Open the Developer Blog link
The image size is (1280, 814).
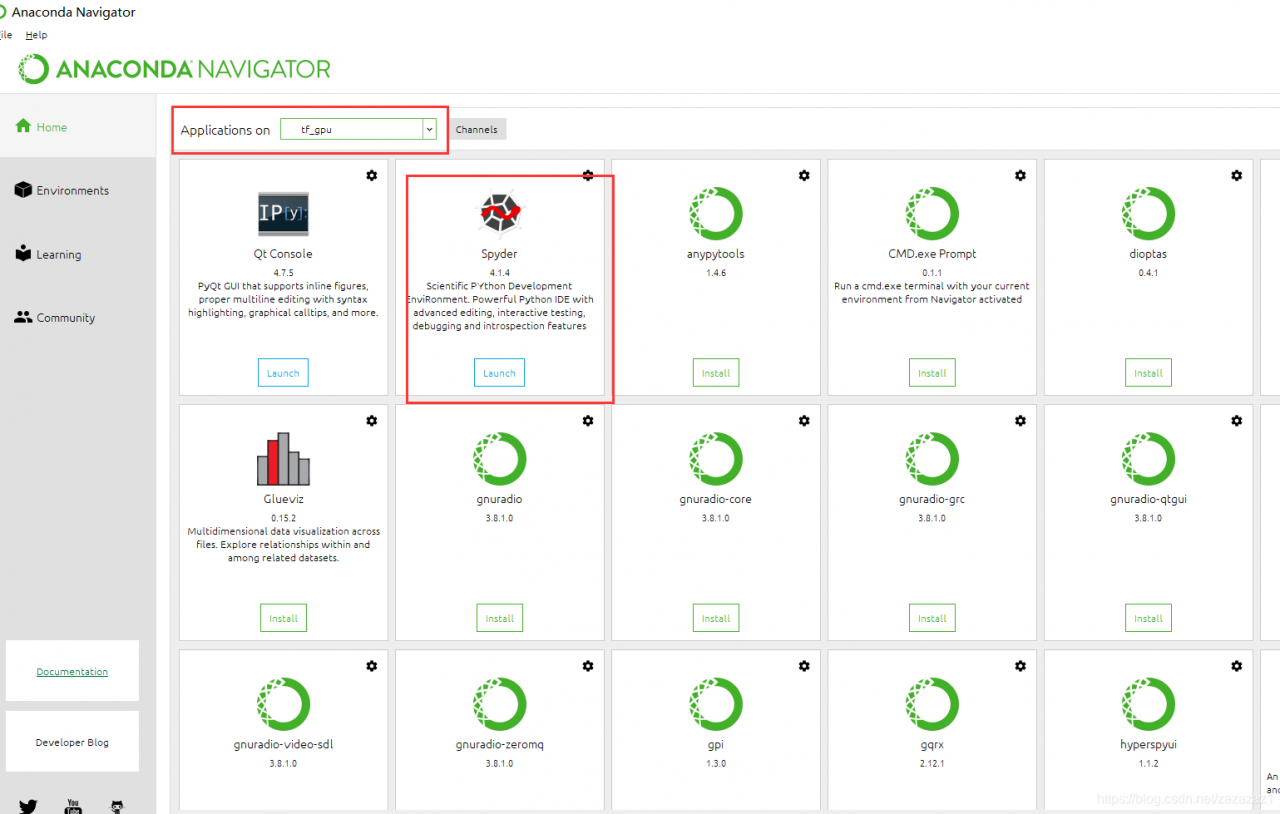(72, 742)
